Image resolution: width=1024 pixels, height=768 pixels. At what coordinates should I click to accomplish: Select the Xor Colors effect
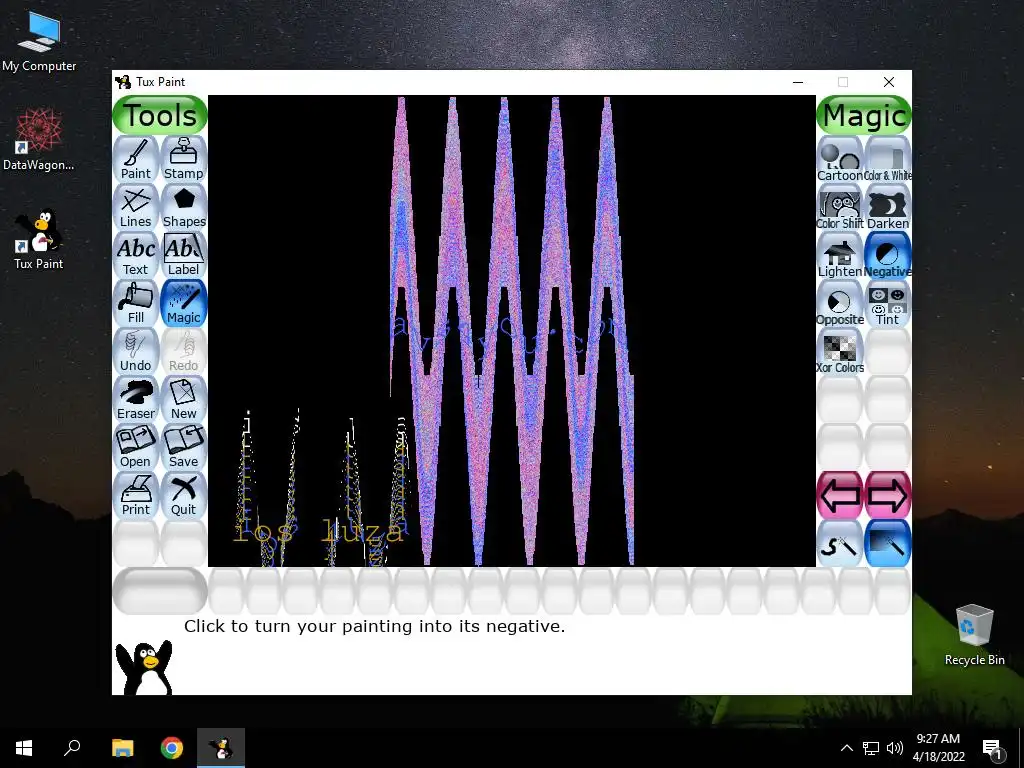click(x=840, y=352)
